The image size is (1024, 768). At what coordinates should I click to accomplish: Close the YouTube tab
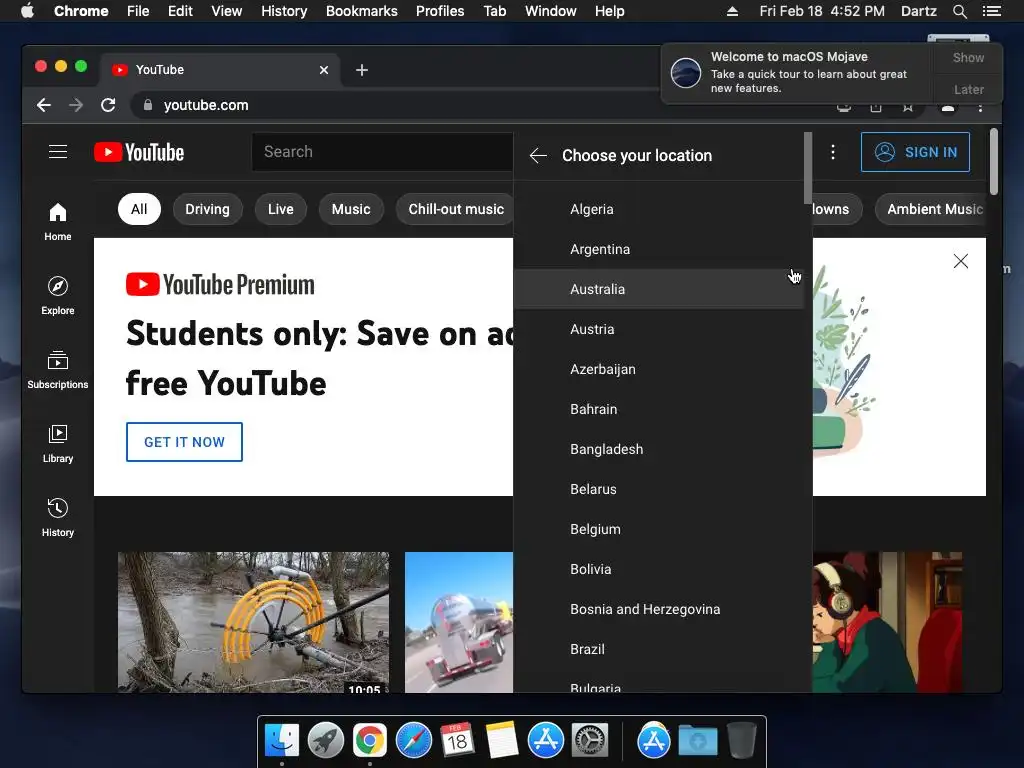click(x=324, y=70)
